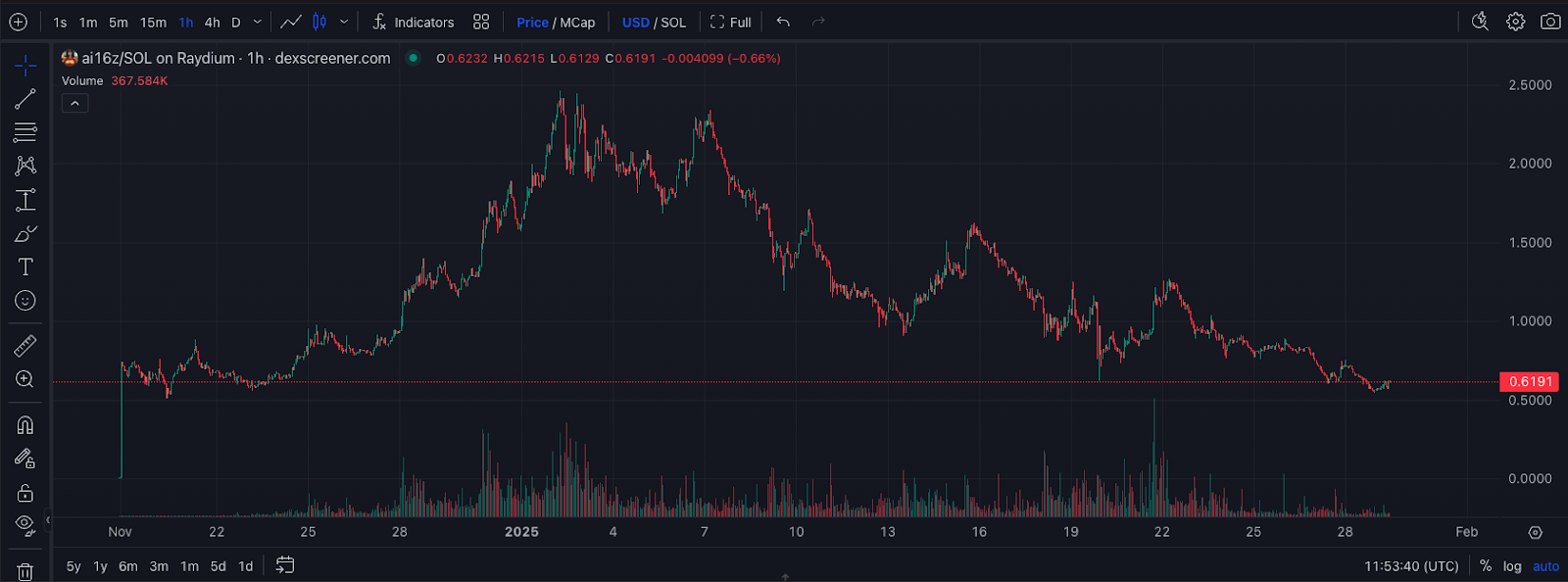
Task: Take a chart snapshot with camera icon
Action: click(x=1550, y=22)
